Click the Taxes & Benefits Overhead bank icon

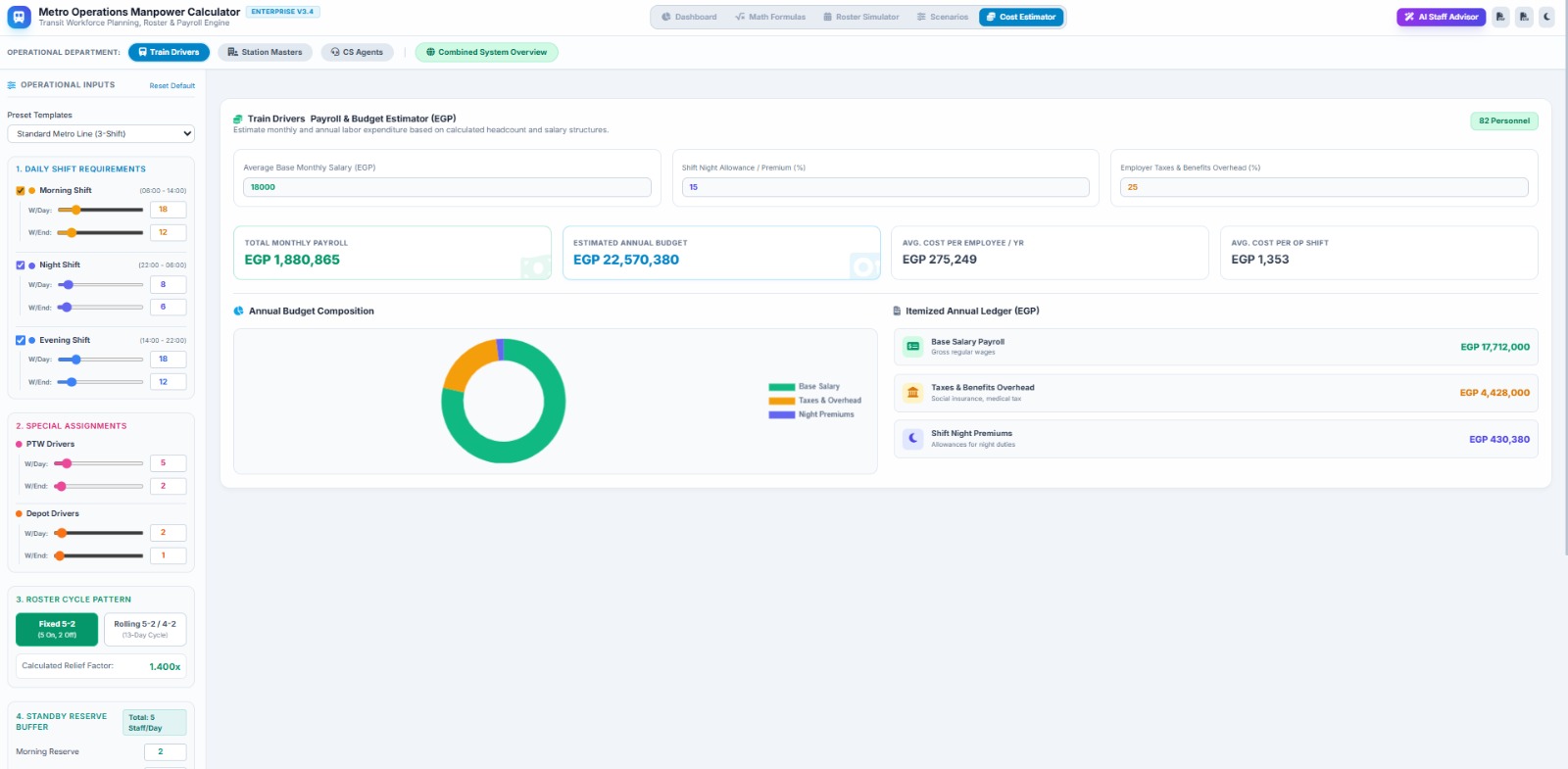[x=913, y=393]
